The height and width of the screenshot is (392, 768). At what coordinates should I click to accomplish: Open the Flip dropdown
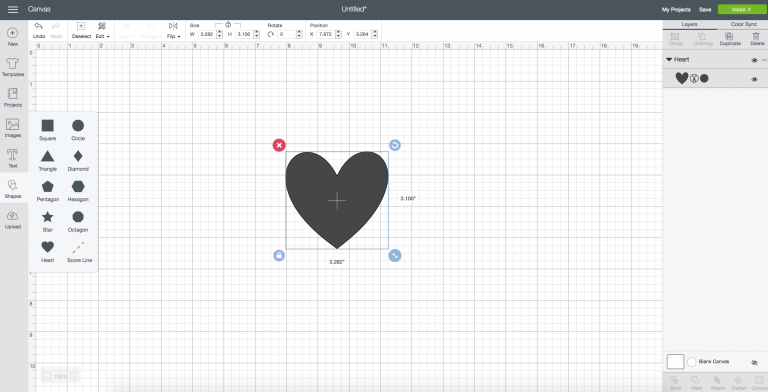tap(173, 30)
